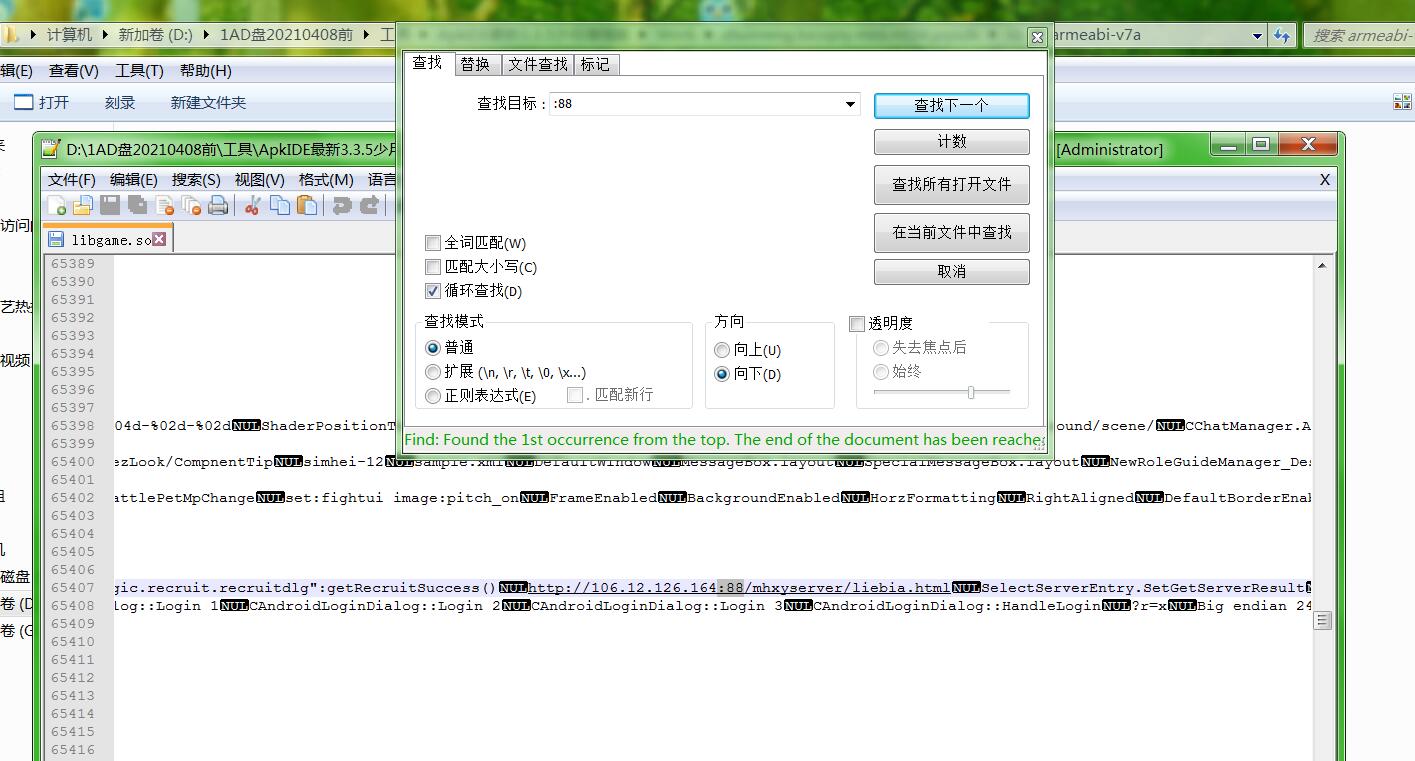Viewport: 1415px width, 761px height.
Task: Click the Open file folder icon
Action: [83, 206]
